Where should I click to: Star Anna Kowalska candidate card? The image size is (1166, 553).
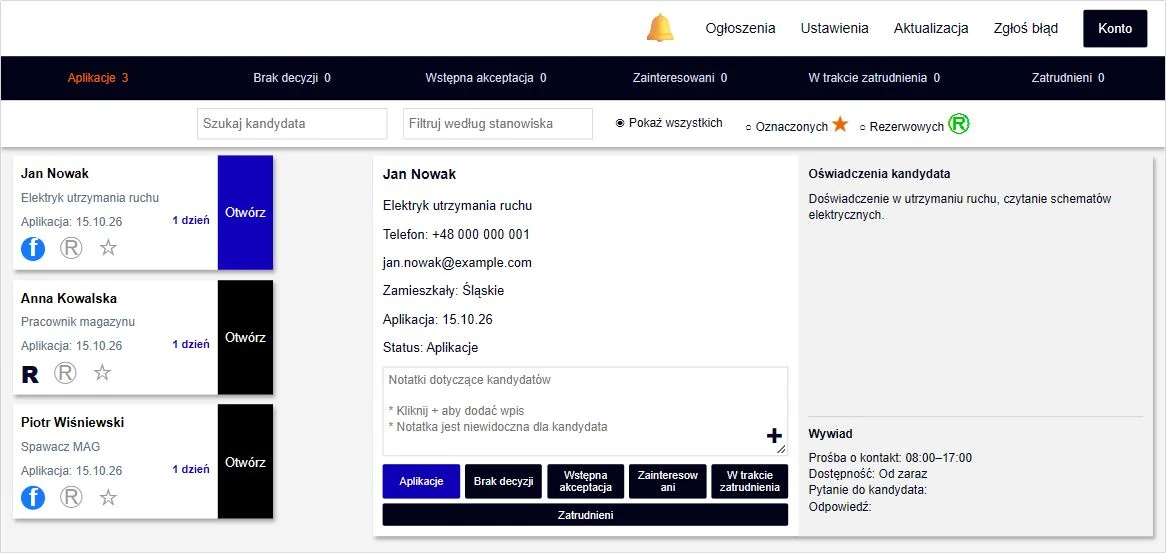point(103,372)
